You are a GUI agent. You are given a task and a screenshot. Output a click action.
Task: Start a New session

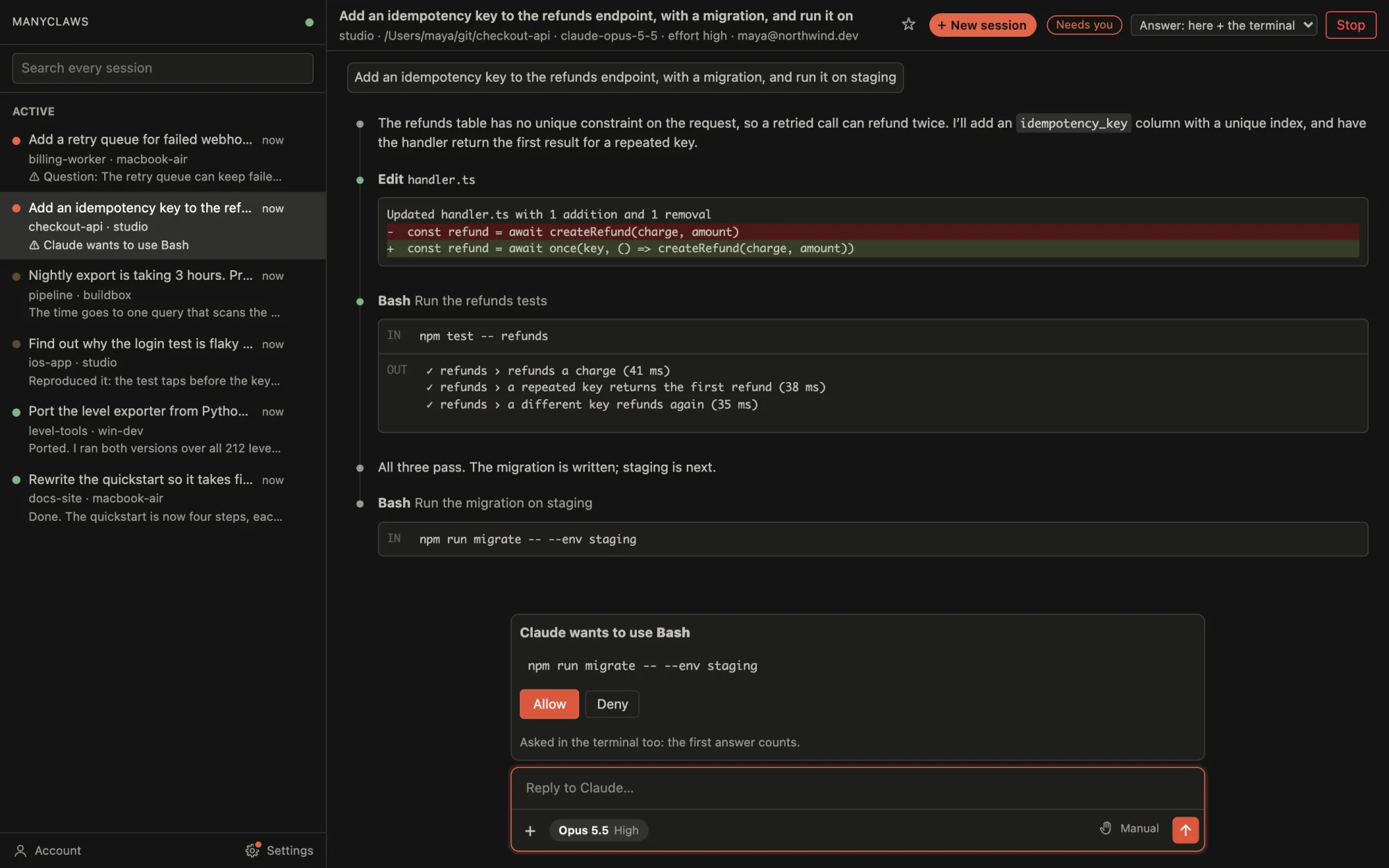coord(982,25)
